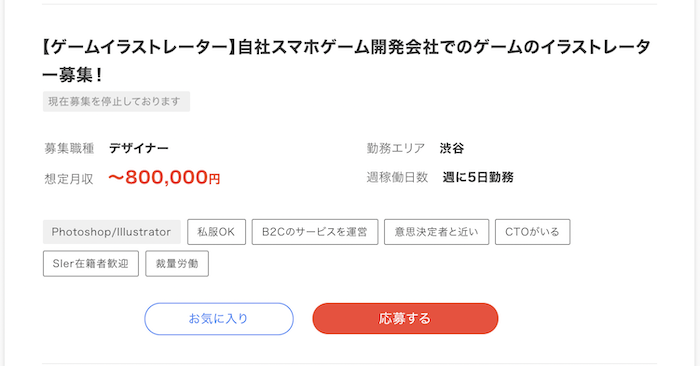Click the デザイナー job category value
The image size is (700, 366).
(139, 148)
